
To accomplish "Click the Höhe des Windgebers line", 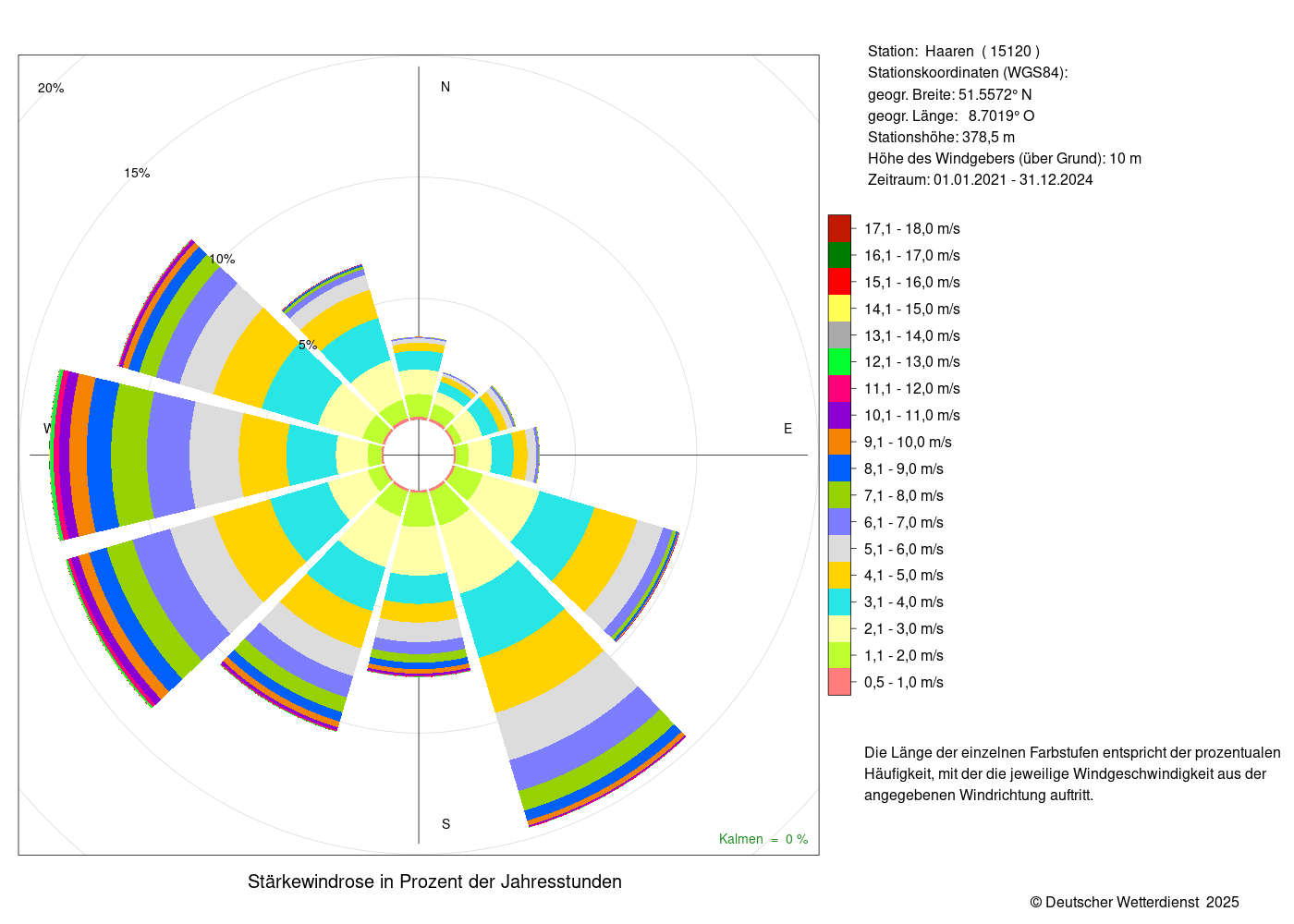I will point(1005,158).
